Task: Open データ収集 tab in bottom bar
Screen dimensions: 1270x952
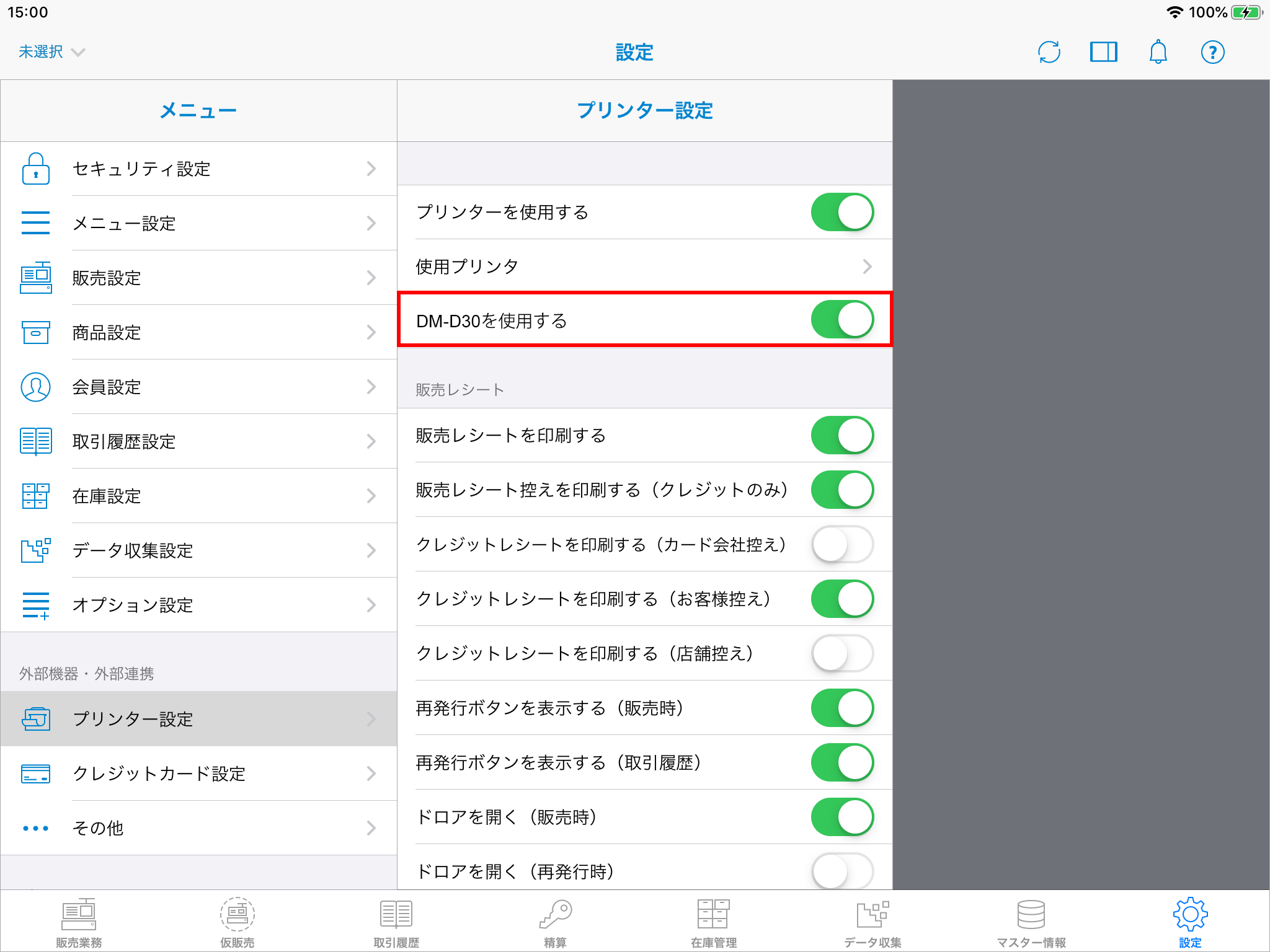Action: coord(873,923)
